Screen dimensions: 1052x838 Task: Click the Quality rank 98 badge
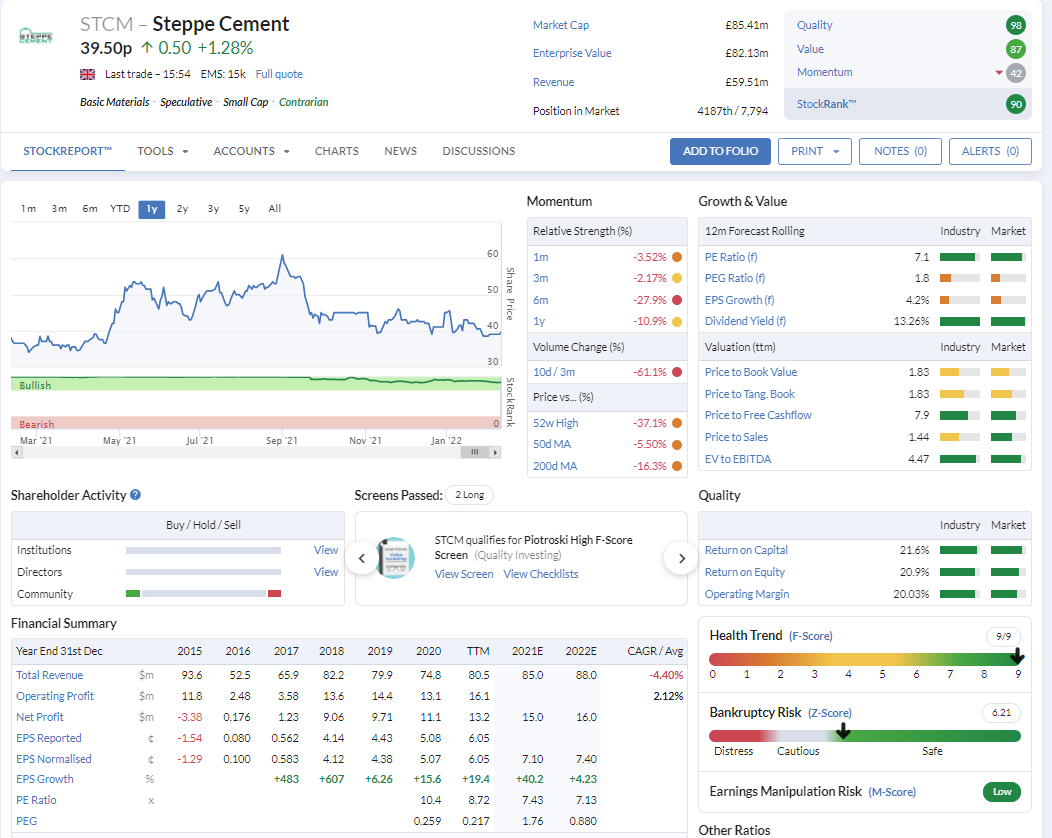click(1016, 25)
